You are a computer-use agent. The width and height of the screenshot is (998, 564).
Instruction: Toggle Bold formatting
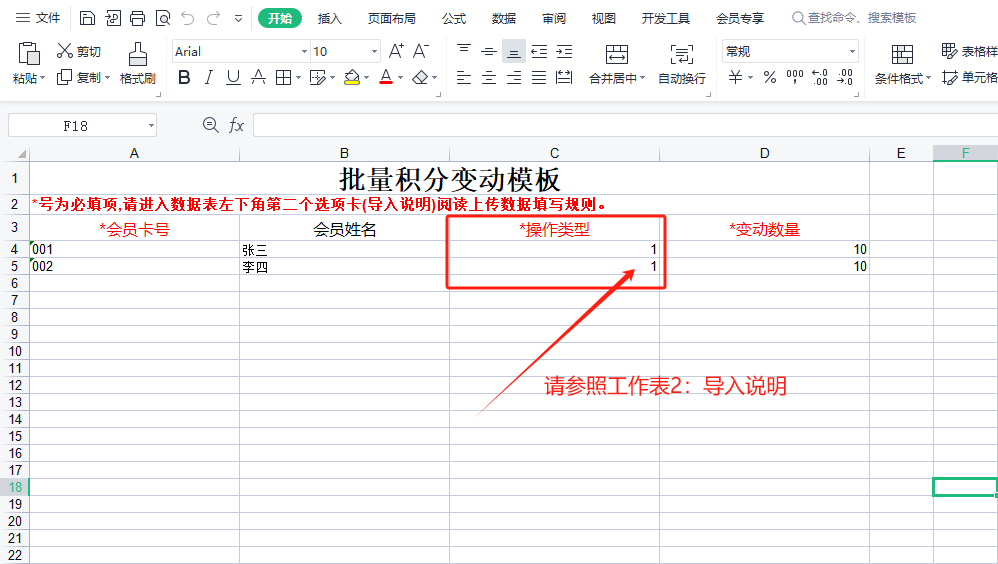click(x=184, y=77)
